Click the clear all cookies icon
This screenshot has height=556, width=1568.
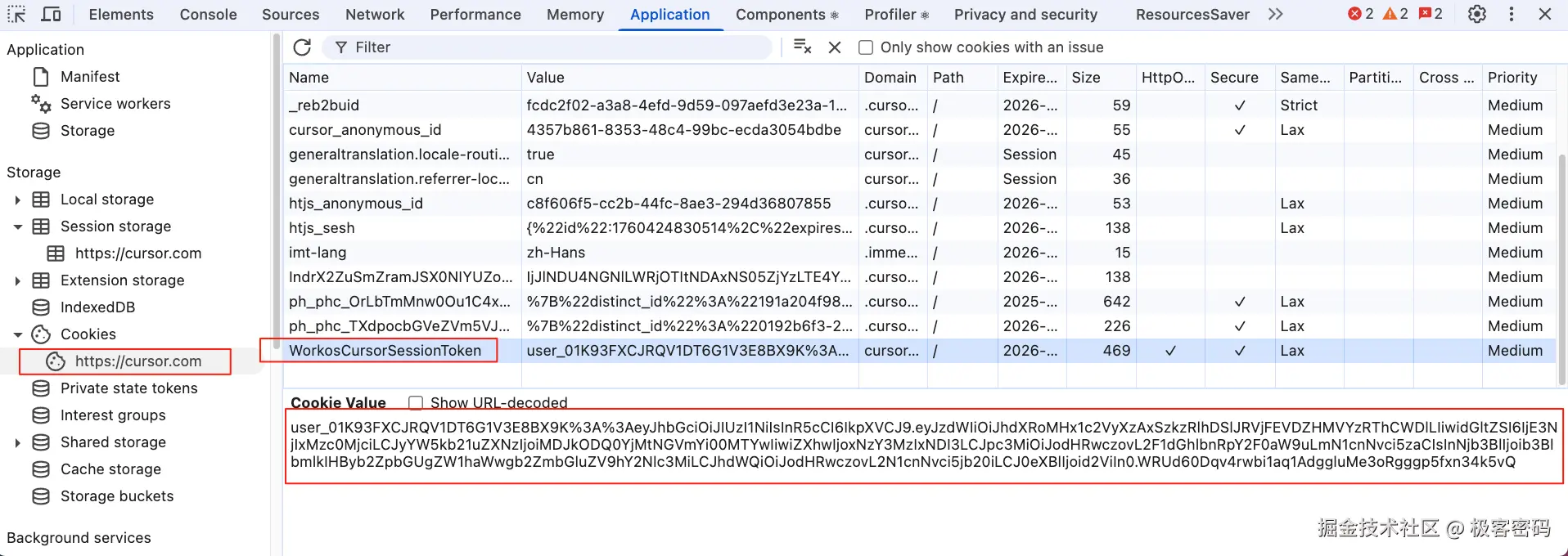pos(803,47)
